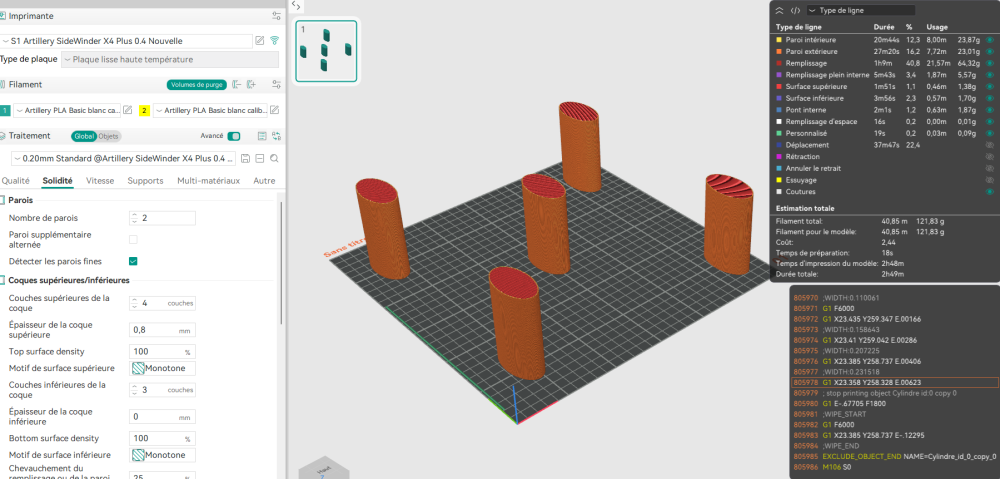The image size is (1000, 479).
Task: Switch to the Vitesse tab
Action: (100, 181)
